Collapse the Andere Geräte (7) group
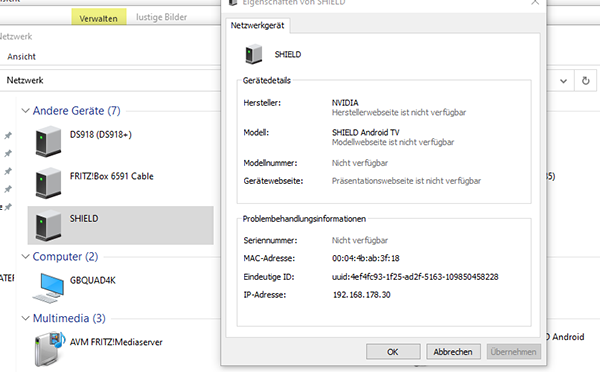 (x=26, y=111)
